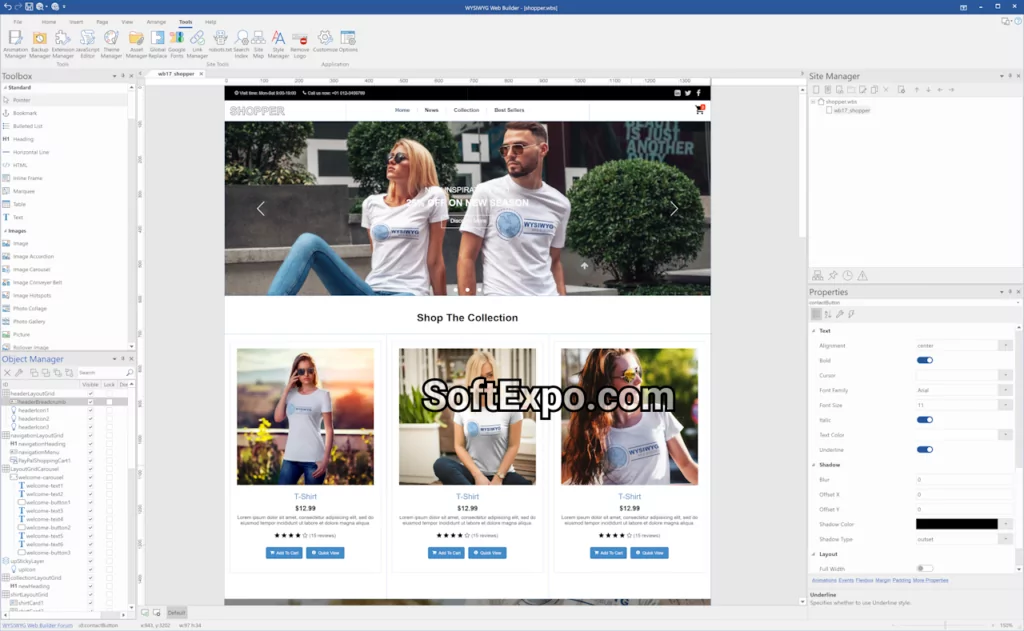Switch to the Home ribbon tab

48,20
